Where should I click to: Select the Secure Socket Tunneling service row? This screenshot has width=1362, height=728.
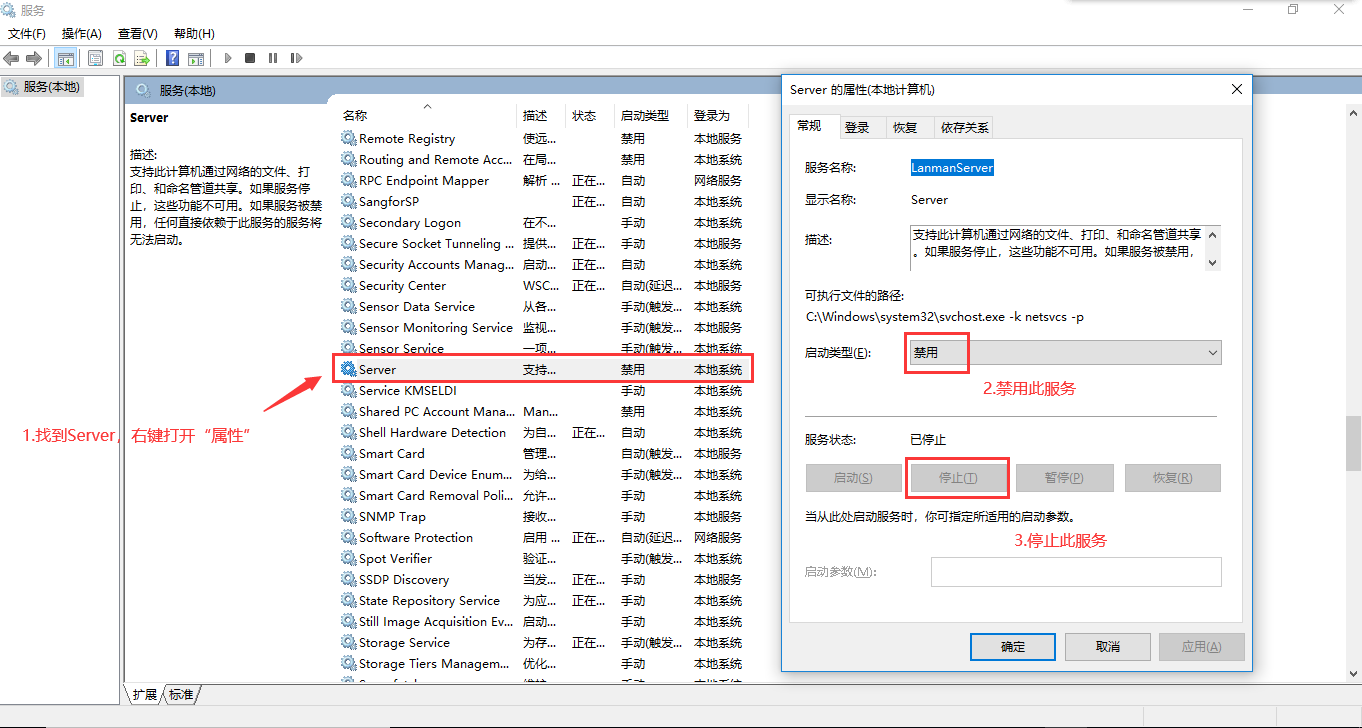click(x=544, y=243)
